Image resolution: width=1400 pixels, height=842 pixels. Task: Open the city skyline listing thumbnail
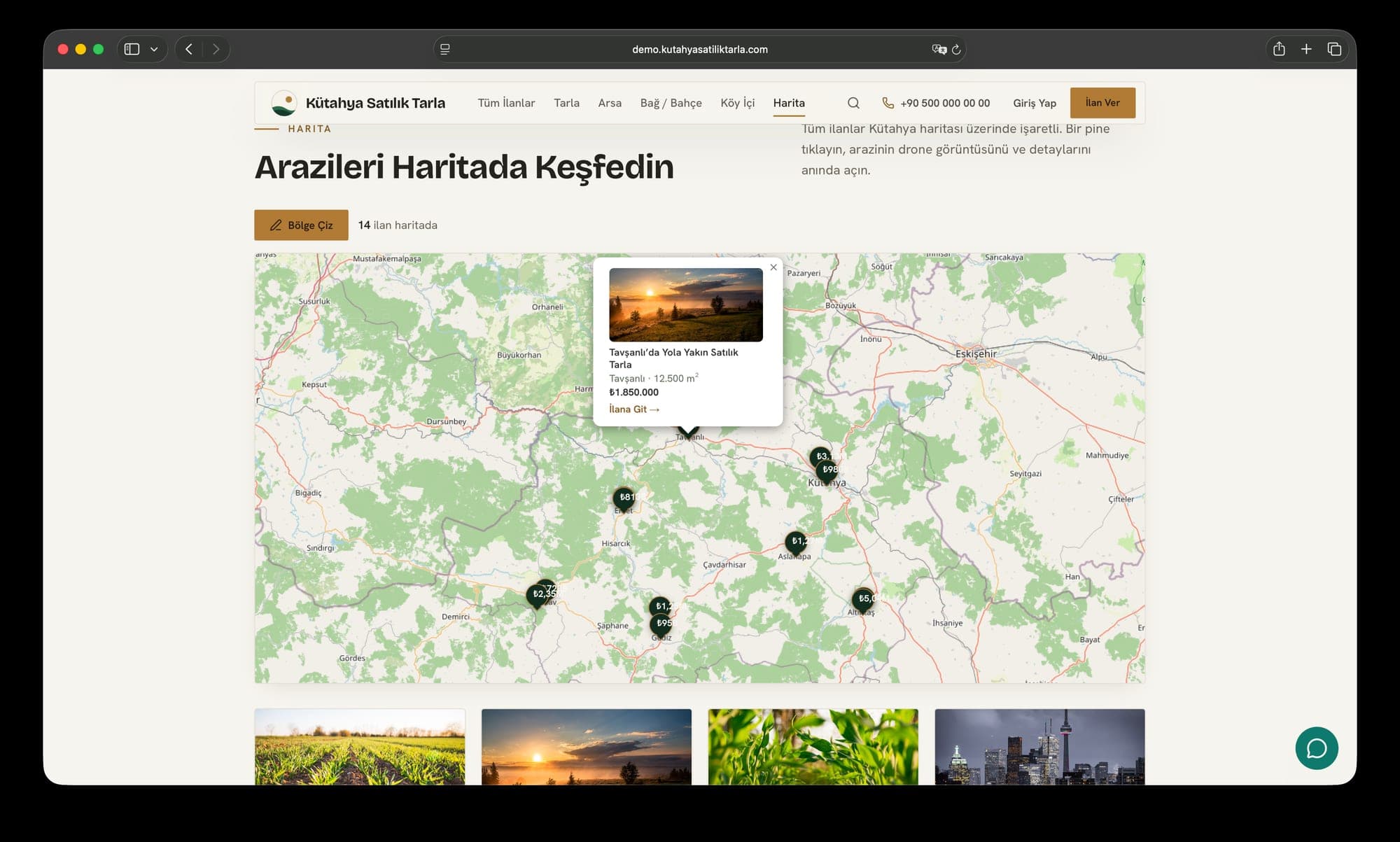pos(1040,747)
